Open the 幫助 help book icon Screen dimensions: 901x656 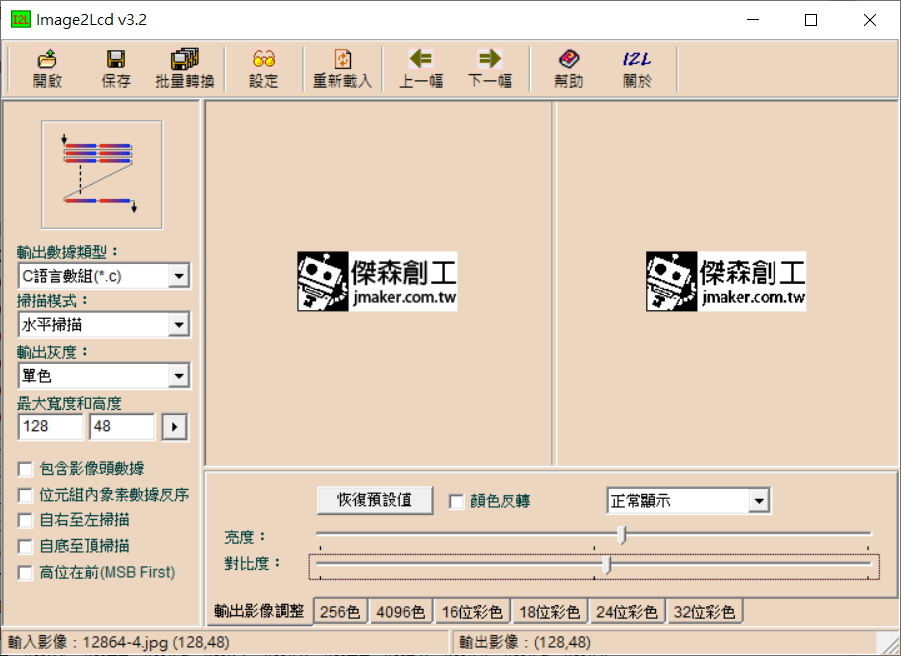tap(569, 68)
